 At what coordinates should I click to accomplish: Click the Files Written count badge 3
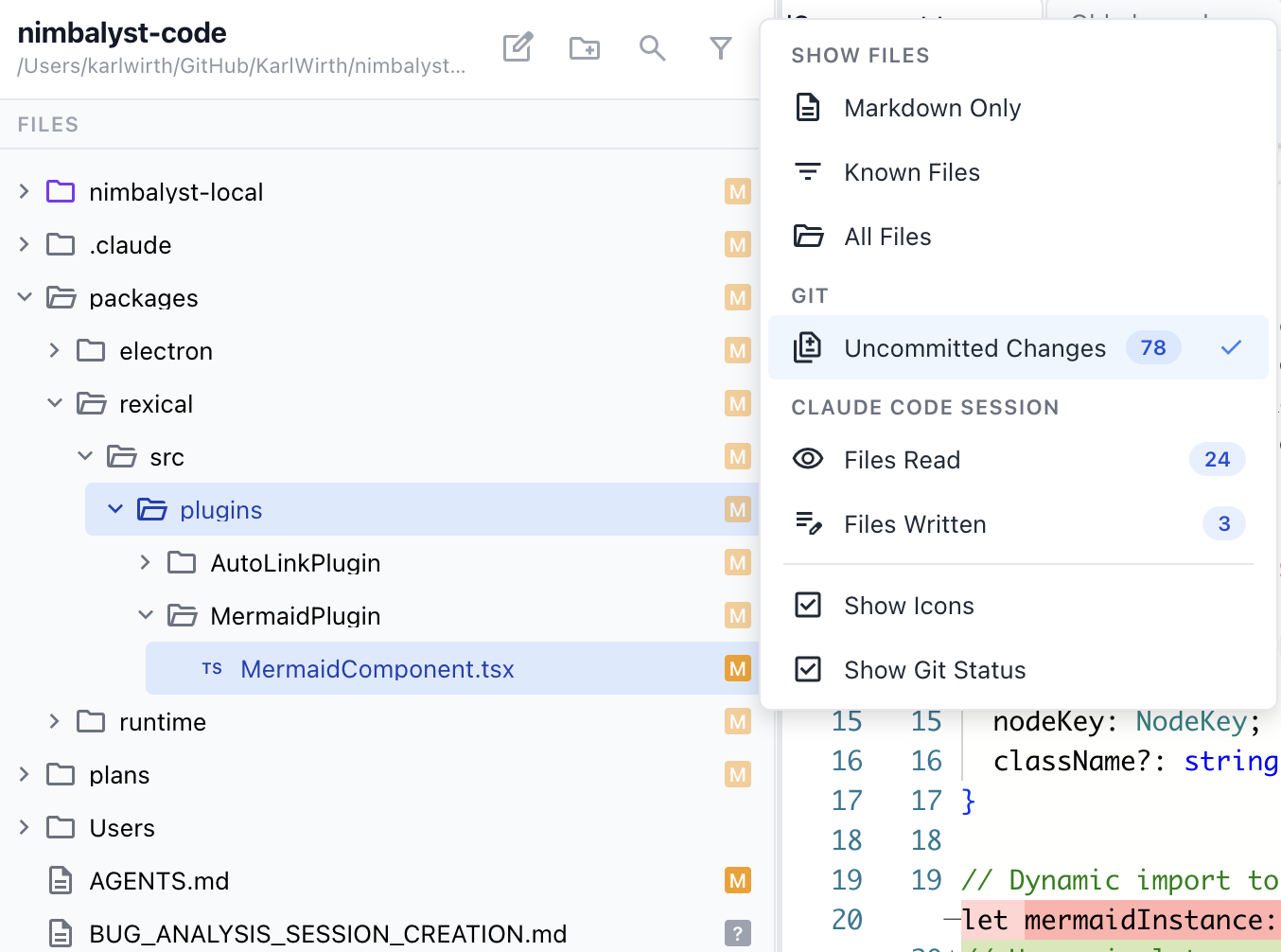1224,523
